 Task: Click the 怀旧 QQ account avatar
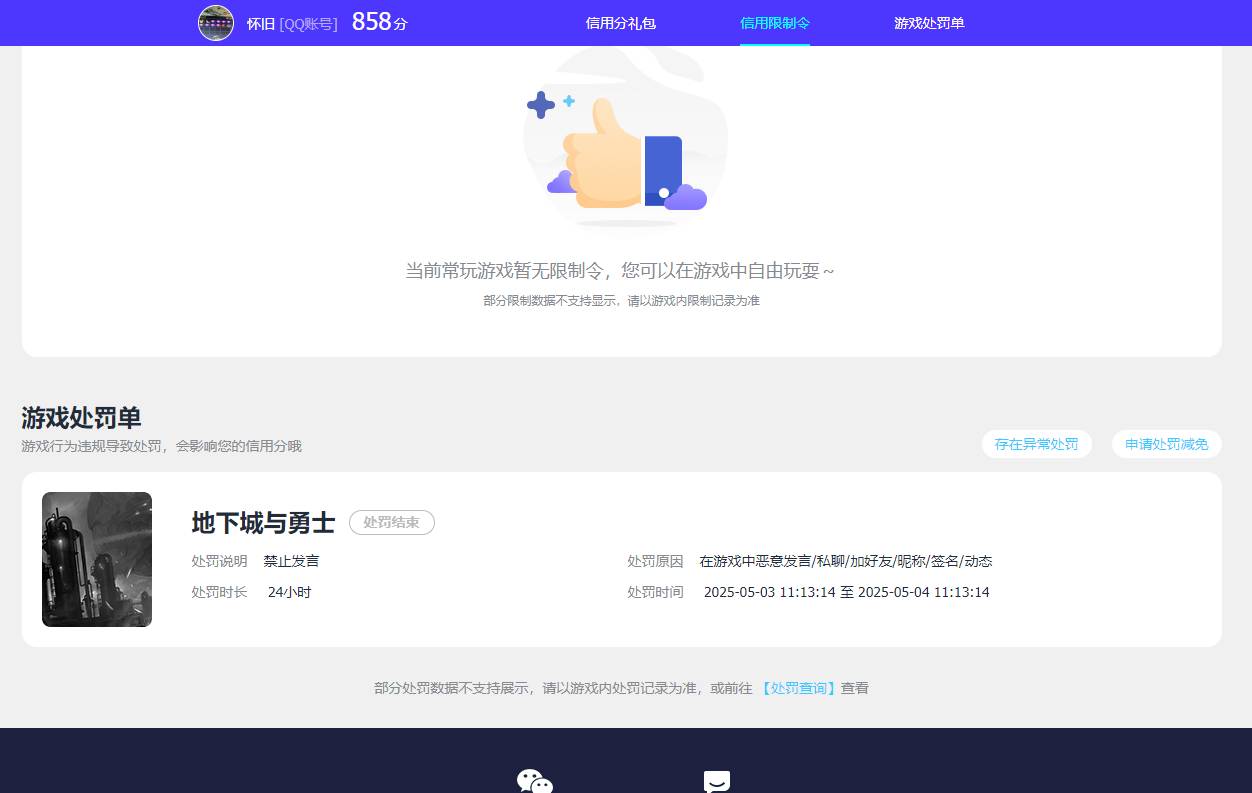click(216, 23)
